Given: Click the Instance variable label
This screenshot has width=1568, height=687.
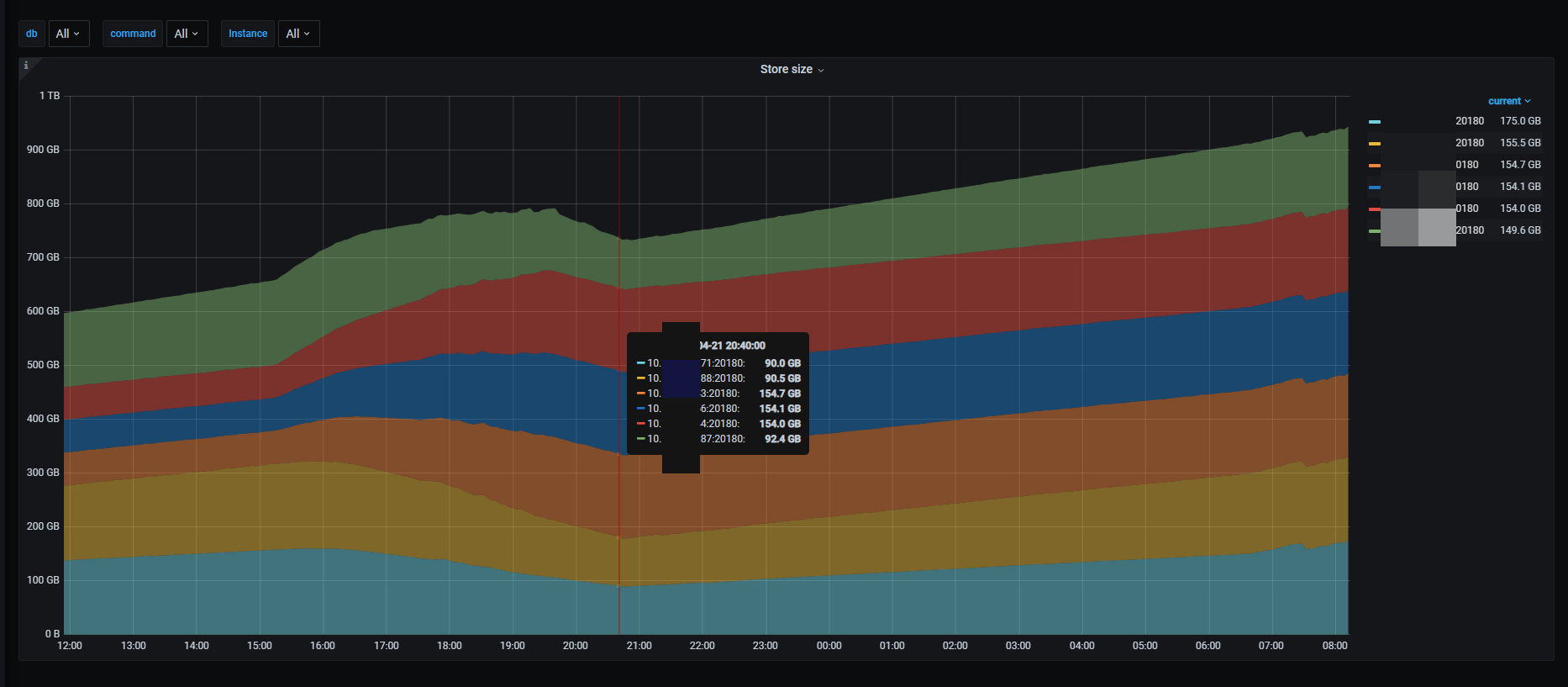Looking at the screenshot, I should [x=248, y=34].
